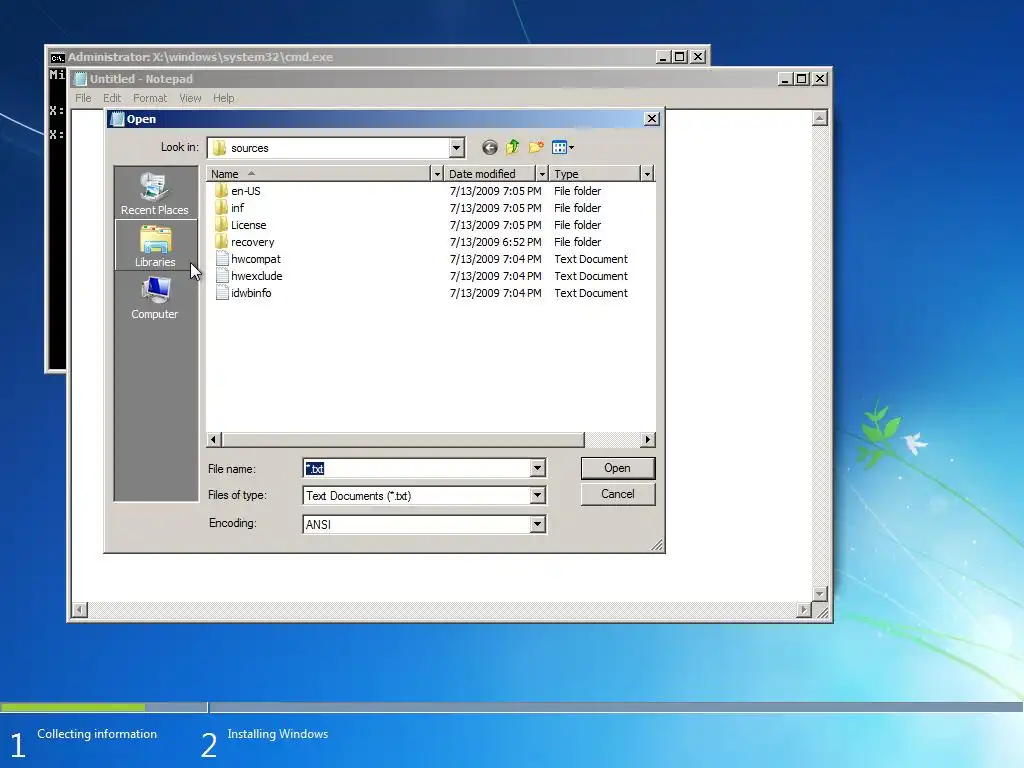Click the Text Document type of hwcompat

(591, 259)
